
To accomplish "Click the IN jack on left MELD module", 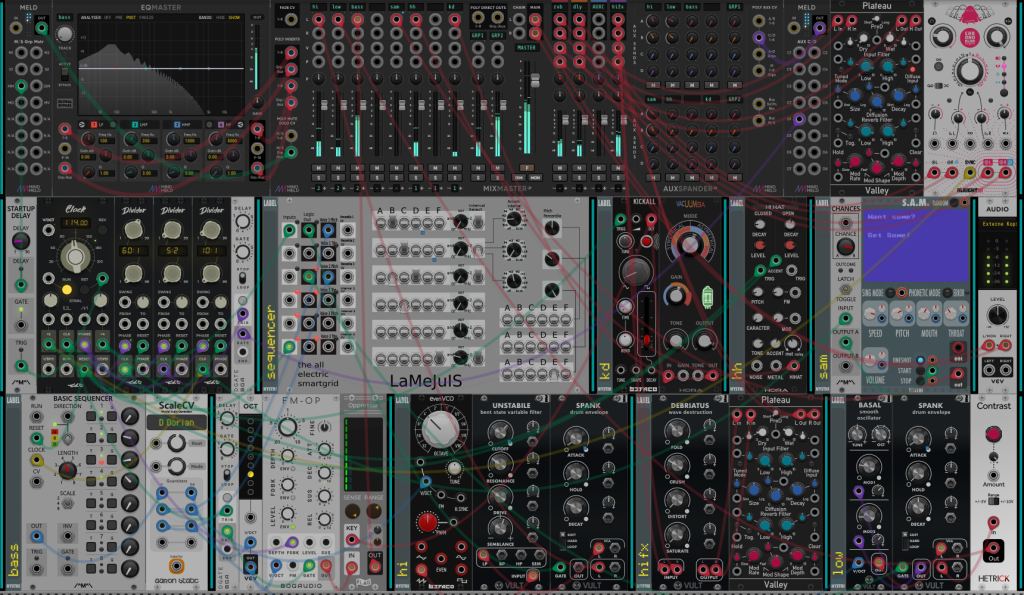I will [x=16, y=28].
